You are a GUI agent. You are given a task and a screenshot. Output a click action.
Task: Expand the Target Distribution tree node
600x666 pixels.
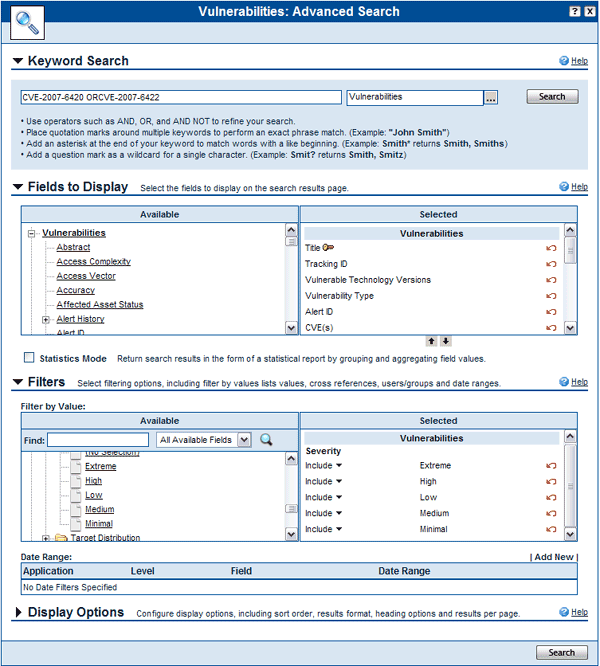pyautogui.click(x=46, y=538)
